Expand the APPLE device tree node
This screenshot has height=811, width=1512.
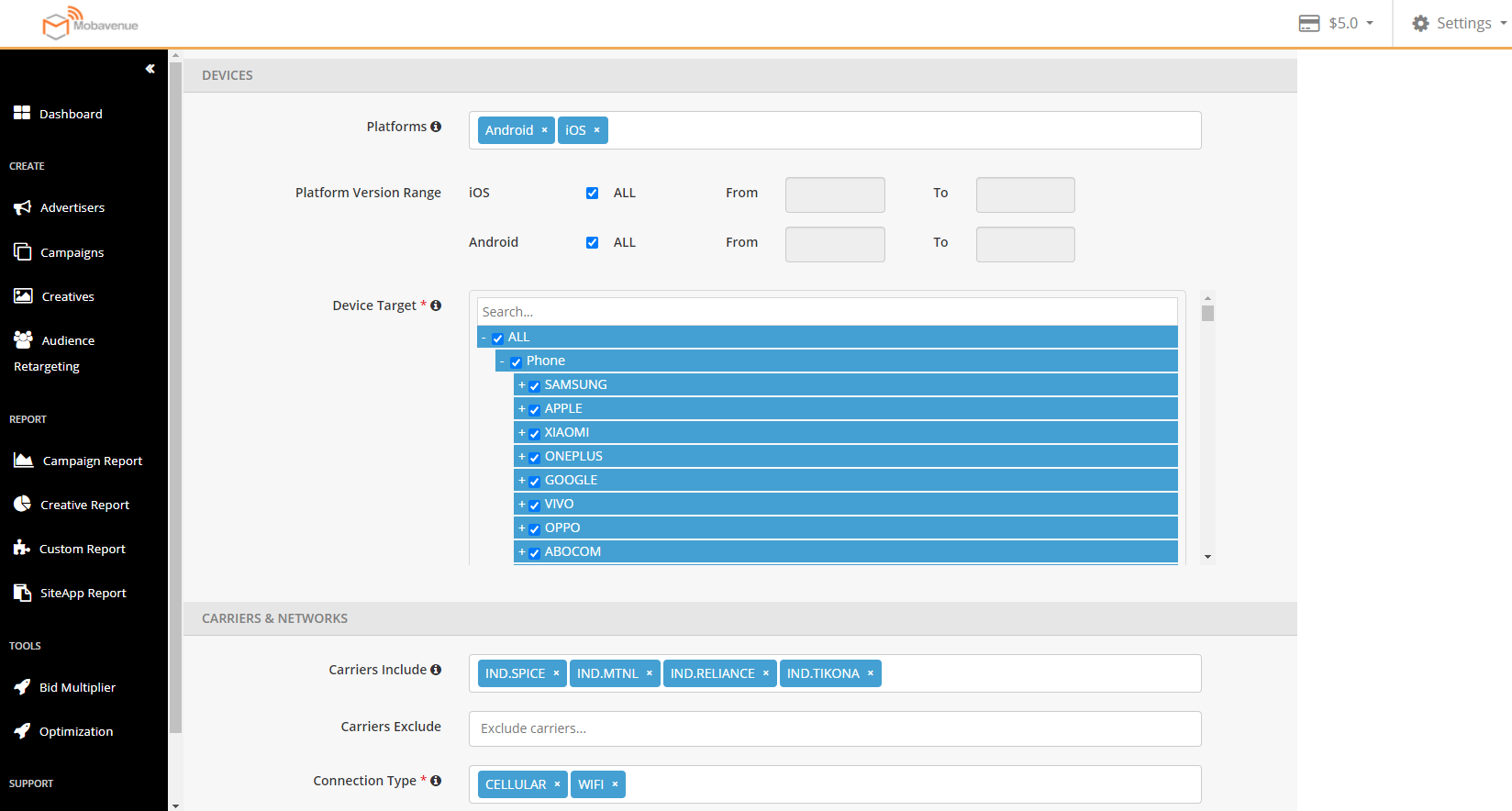521,409
